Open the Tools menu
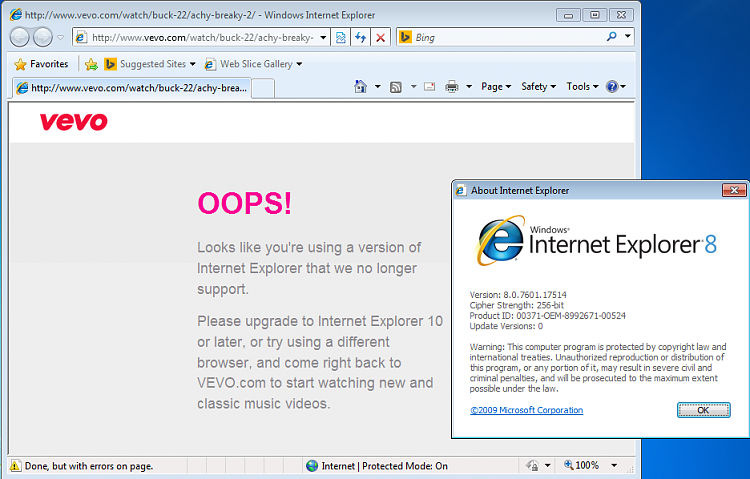This screenshot has width=750, height=479. 582,87
